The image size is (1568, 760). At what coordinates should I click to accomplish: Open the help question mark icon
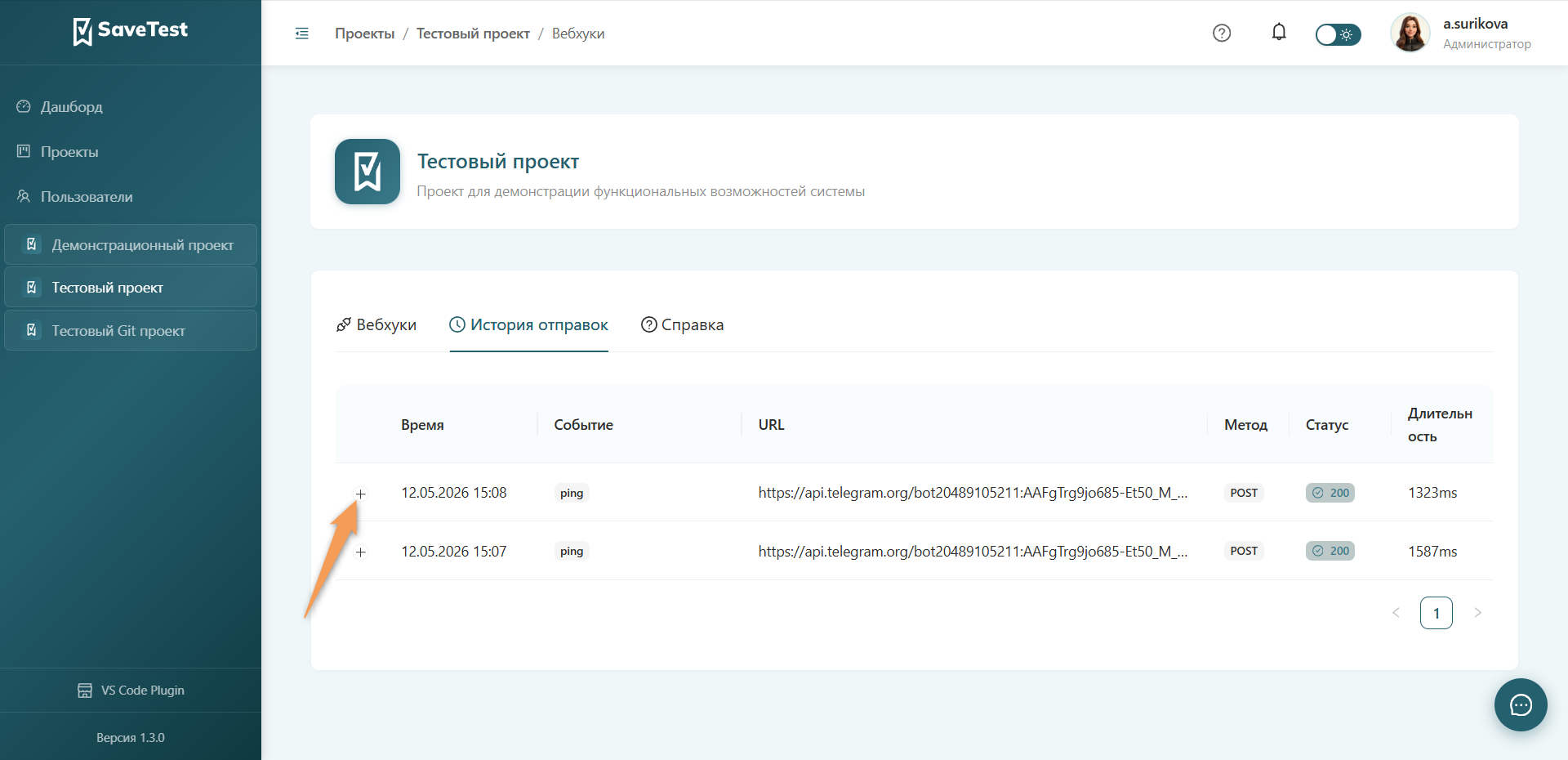(1222, 34)
